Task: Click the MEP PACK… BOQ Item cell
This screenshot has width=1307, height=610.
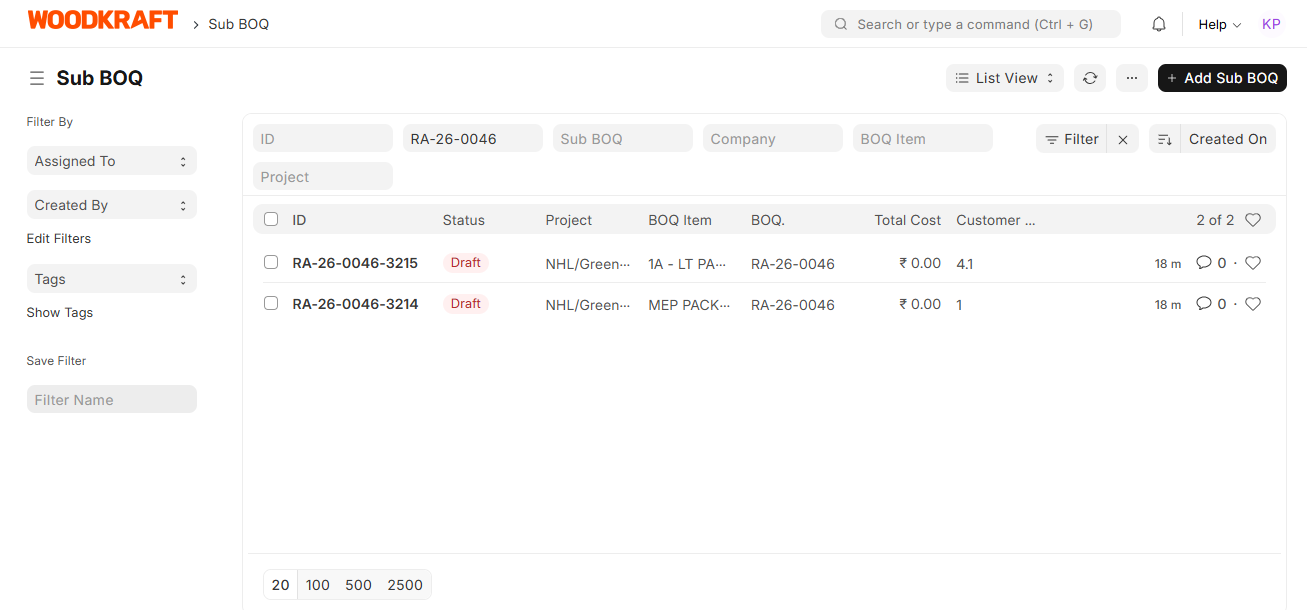Action: coord(690,305)
